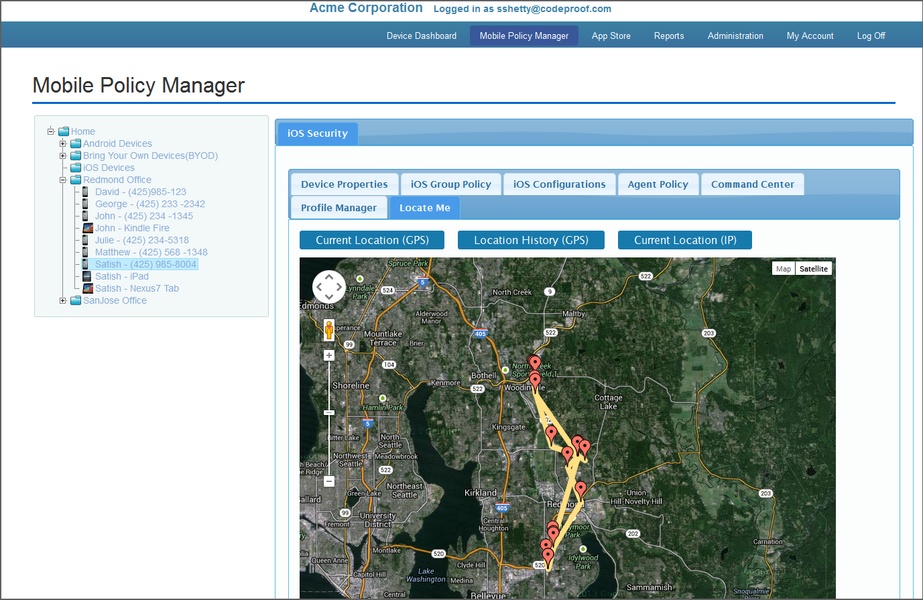Expand the Bring Your Own Devices node
Screen dimensions: 923x600
(62, 155)
